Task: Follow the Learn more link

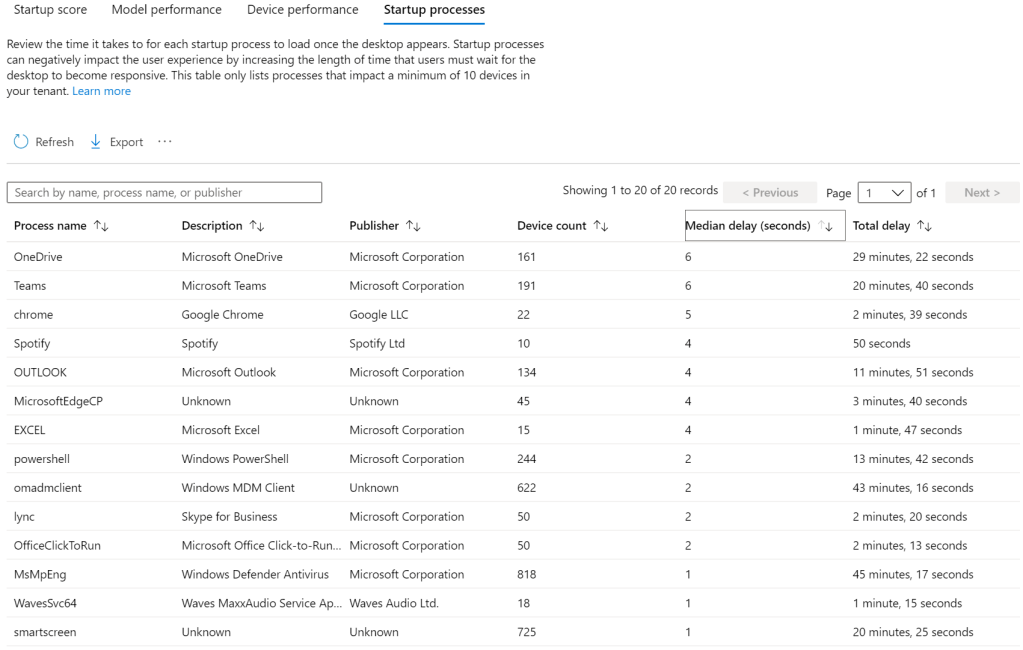Action: [101, 91]
